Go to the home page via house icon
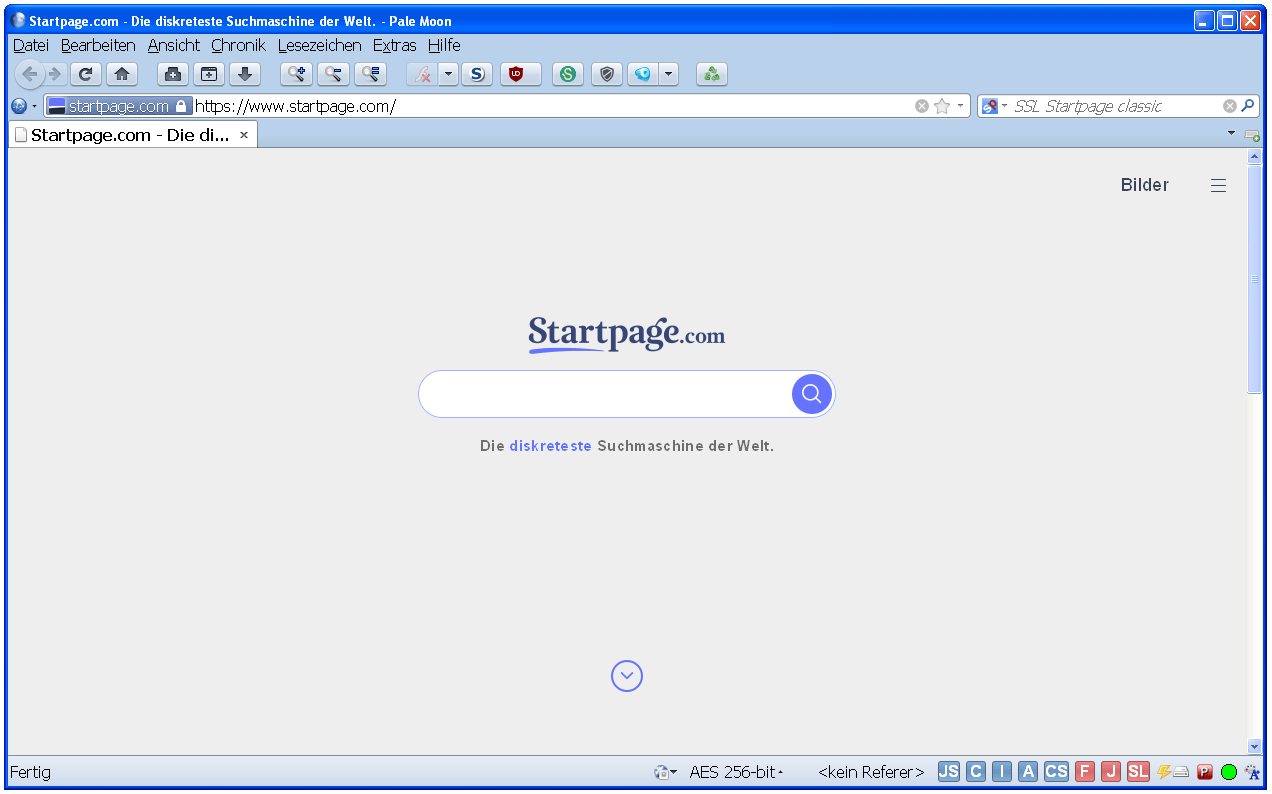Screen dimensions: 1272x794 tap(121, 74)
